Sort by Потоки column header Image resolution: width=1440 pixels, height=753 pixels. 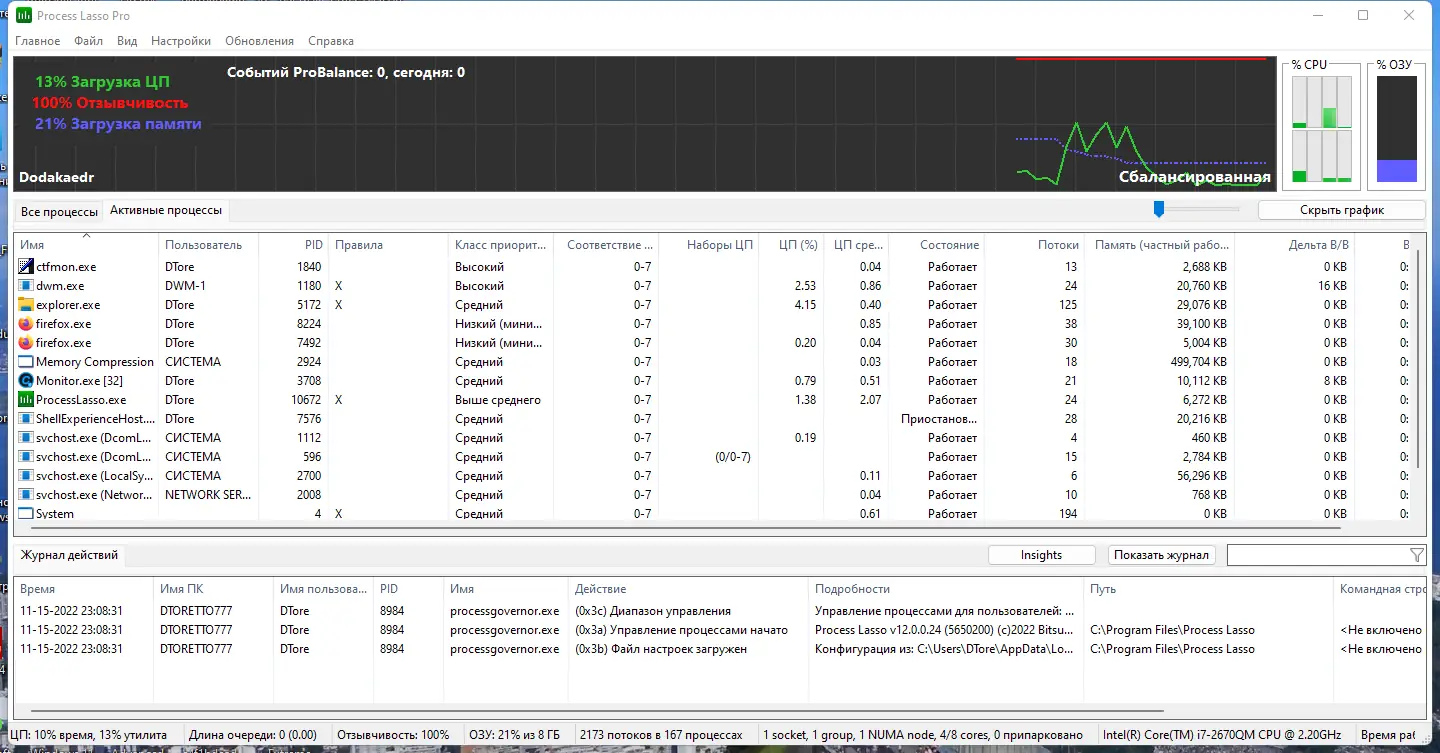(1035, 245)
